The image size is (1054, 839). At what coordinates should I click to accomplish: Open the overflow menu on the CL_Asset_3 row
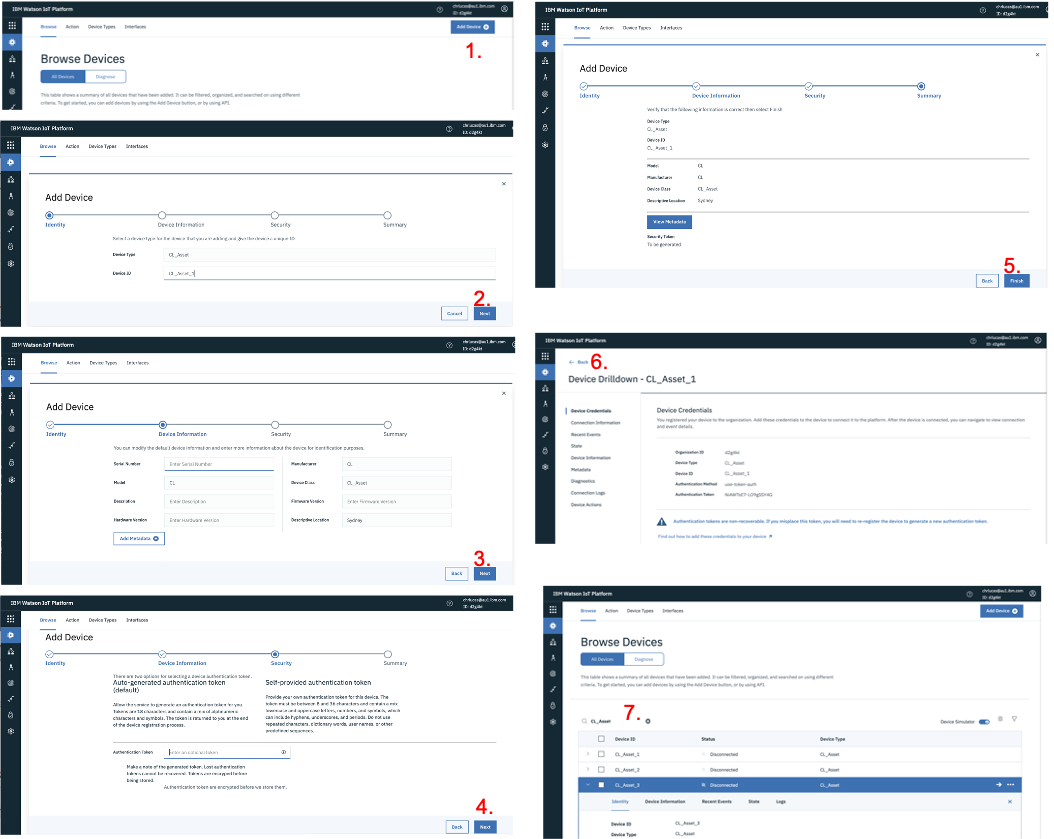click(x=1011, y=785)
